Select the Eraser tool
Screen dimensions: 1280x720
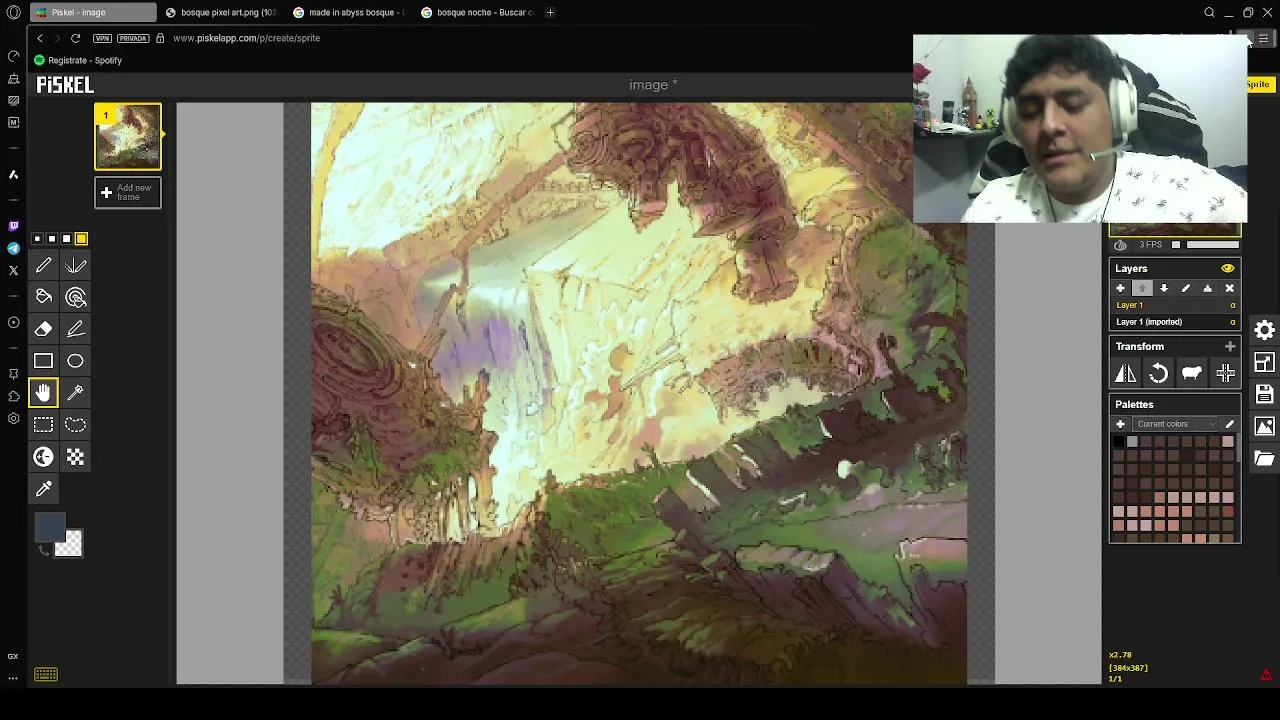click(x=43, y=329)
